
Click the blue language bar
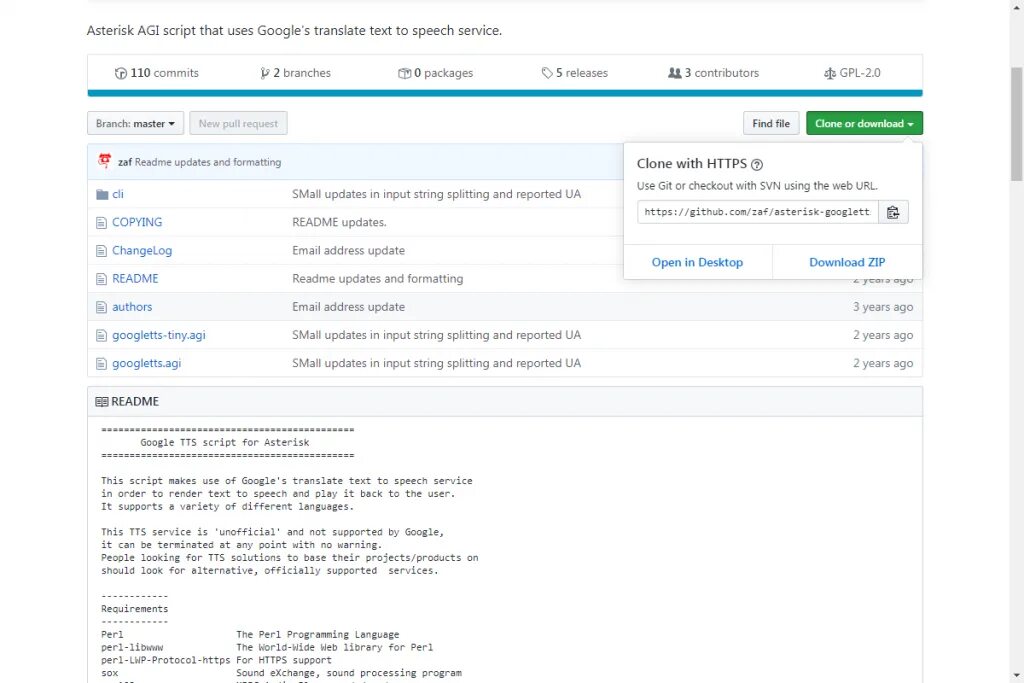pos(505,93)
